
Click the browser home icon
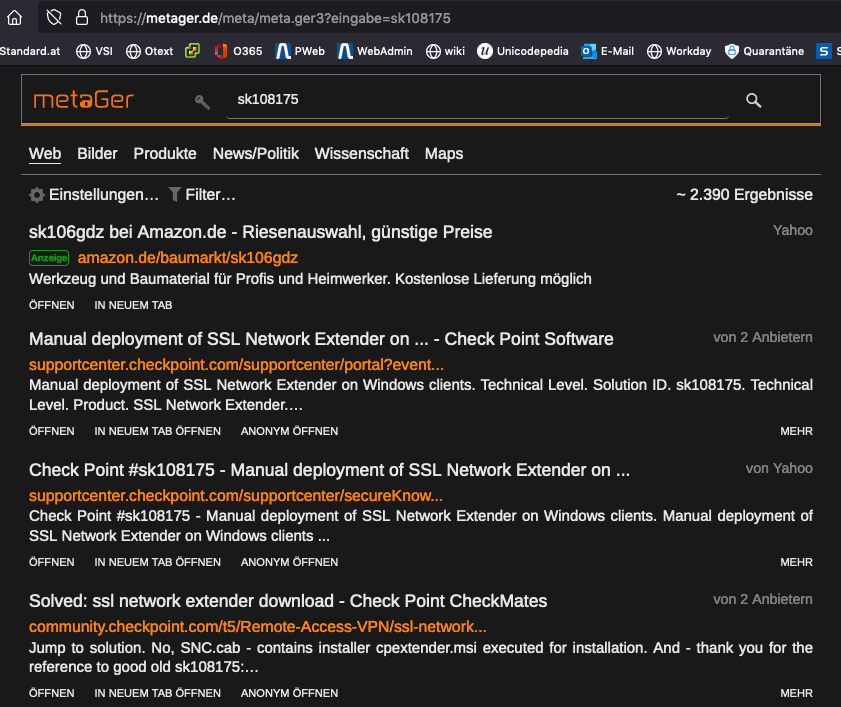pyautogui.click(x=14, y=18)
